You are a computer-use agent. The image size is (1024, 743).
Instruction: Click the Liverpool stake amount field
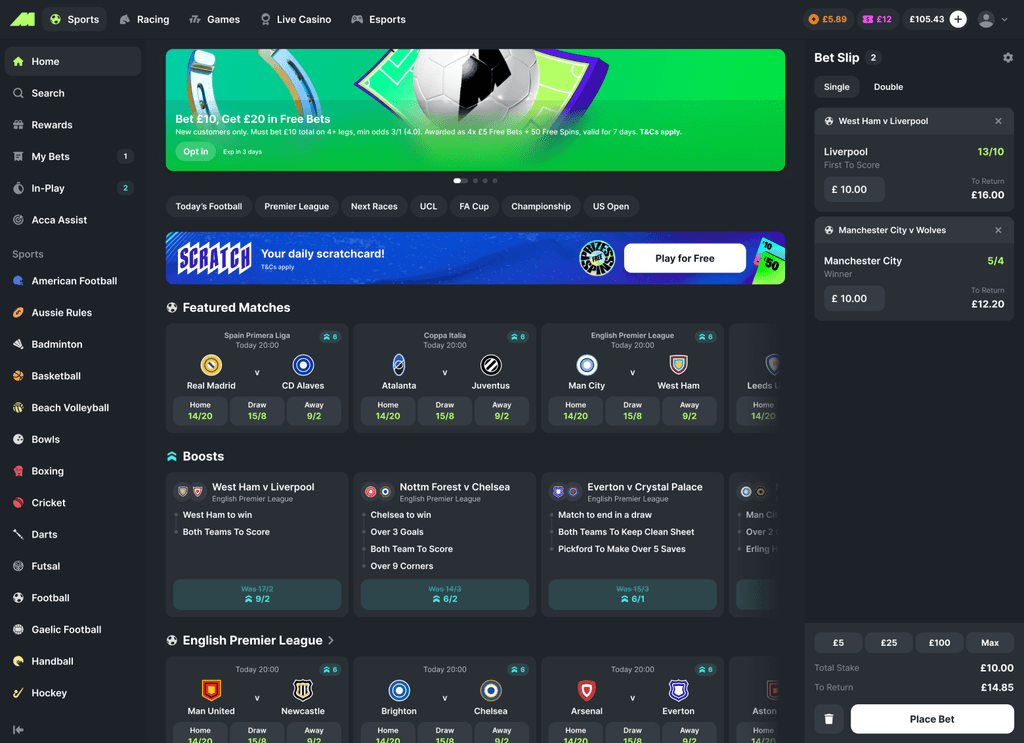[x=854, y=189]
